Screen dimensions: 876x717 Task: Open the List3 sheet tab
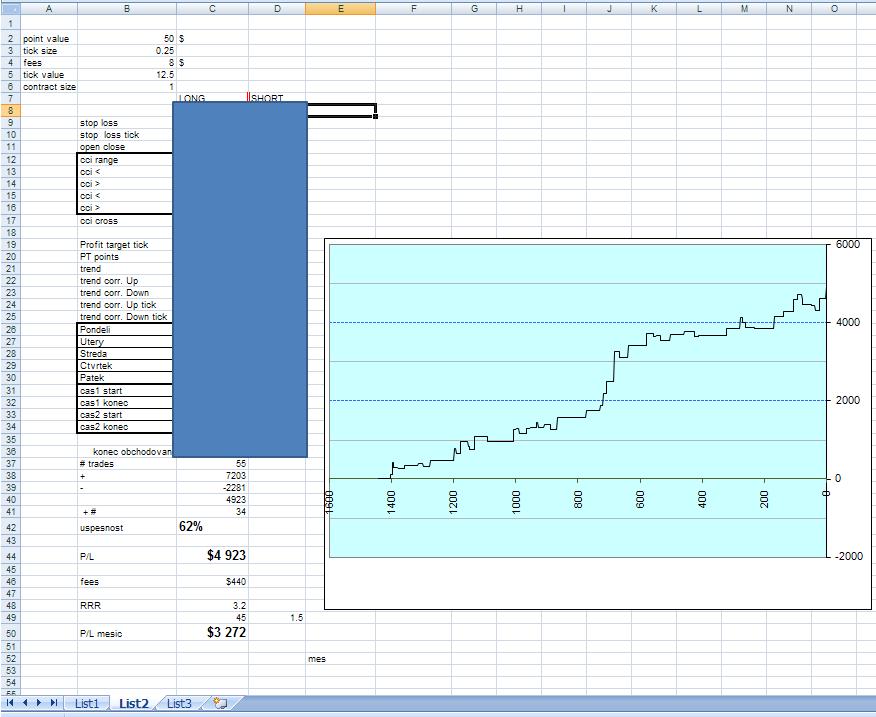[x=179, y=704]
